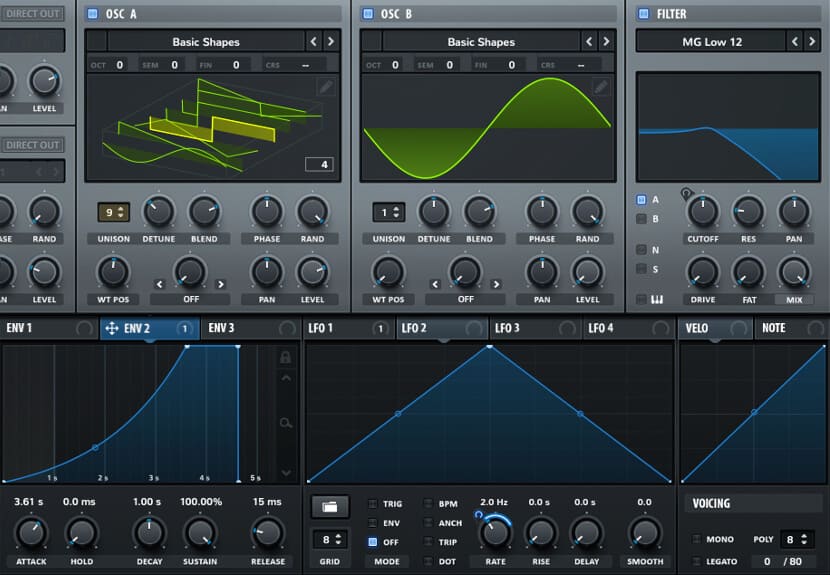Open OSC B Basic Shapes wavetable menu
This screenshot has height=575, width=830.
tap(481, 42)
